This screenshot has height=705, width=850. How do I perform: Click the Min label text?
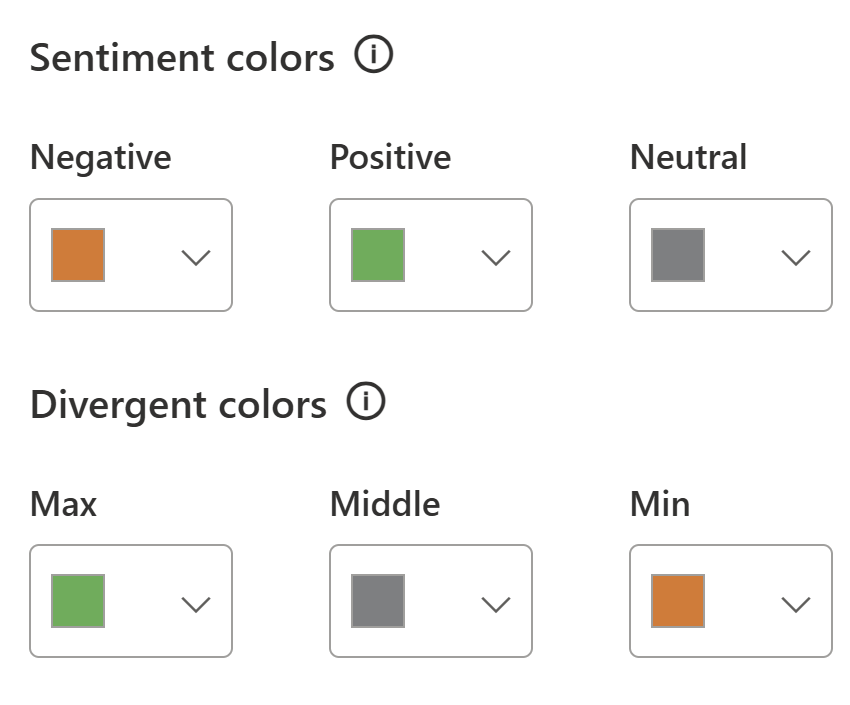[660, 503]
